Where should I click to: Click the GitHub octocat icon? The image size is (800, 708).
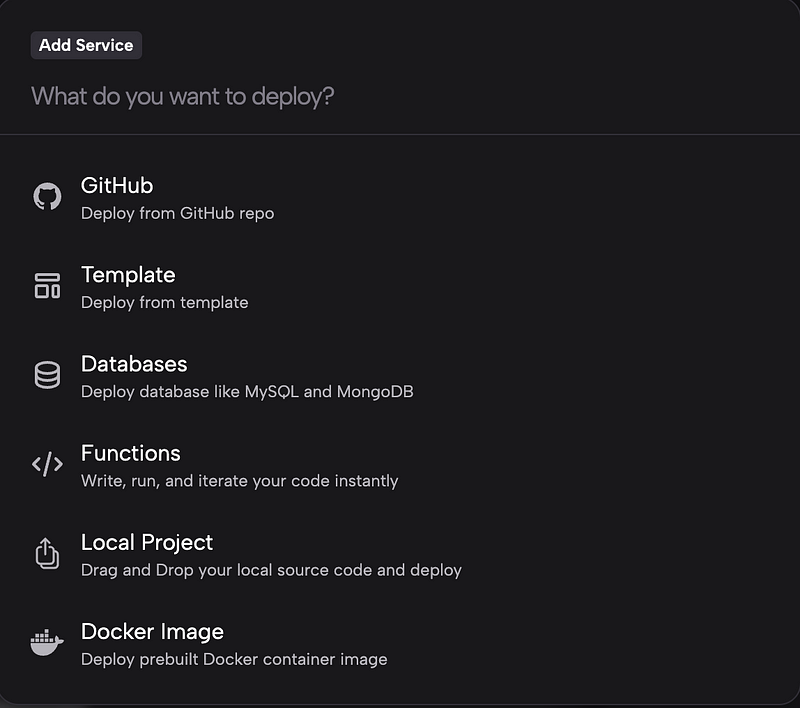click(x=47, y=196)
